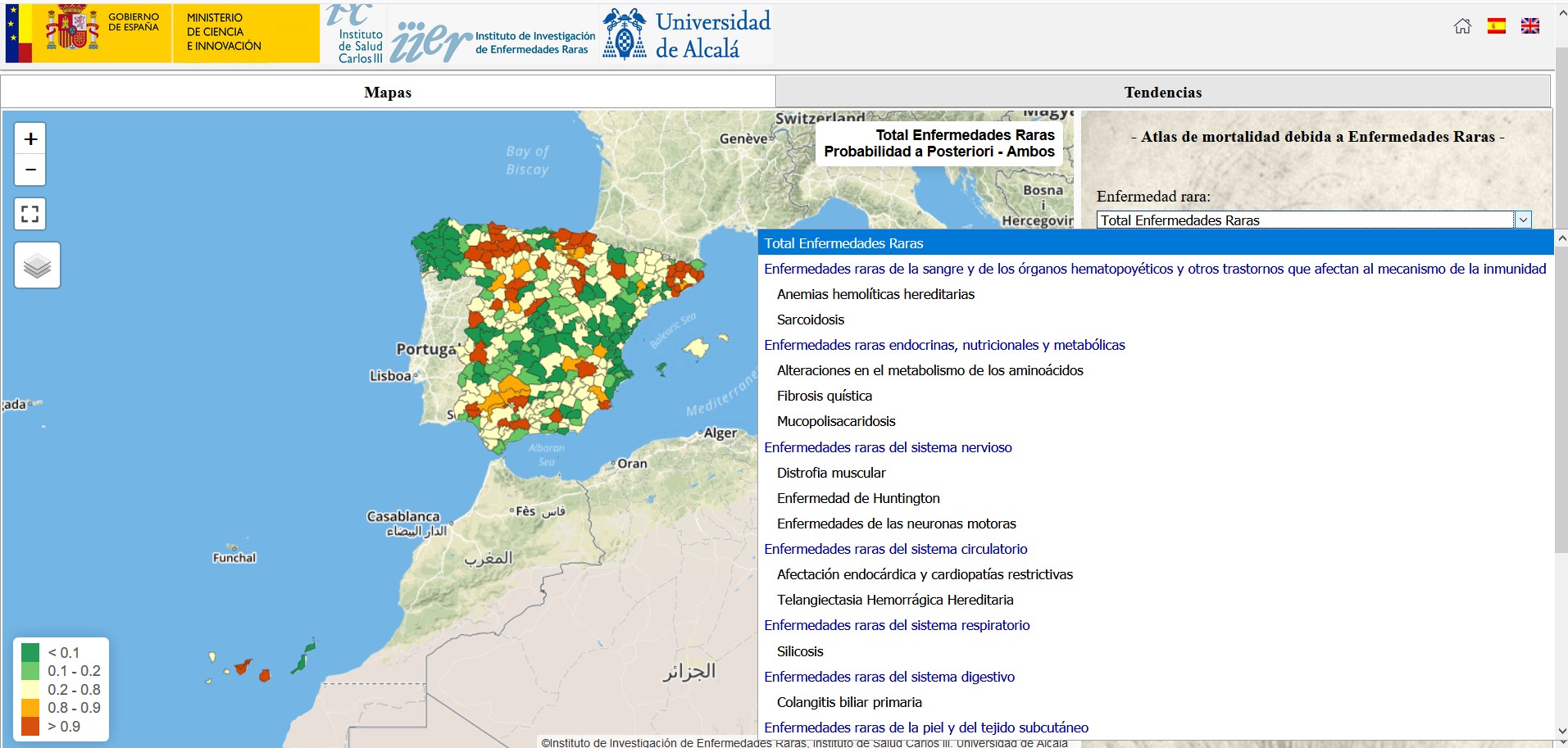The image size is (1568, 748).
Task: Toggle fullscreen map view
Action: click(x=30, y=214)
